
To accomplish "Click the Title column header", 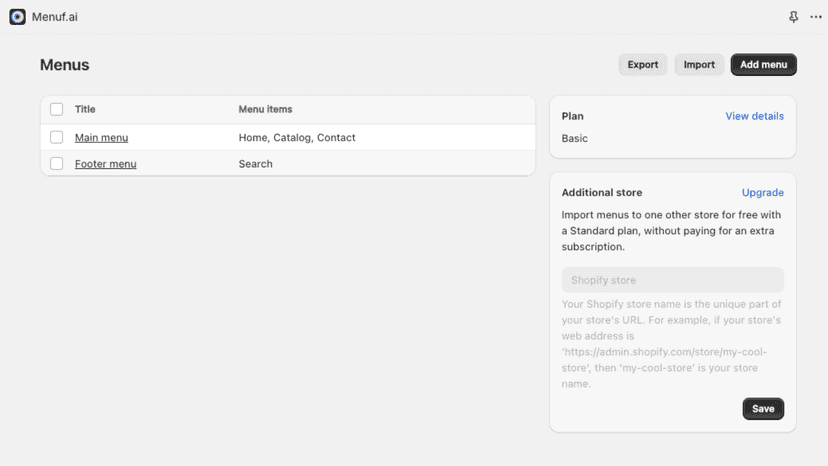I will [85, 109].
